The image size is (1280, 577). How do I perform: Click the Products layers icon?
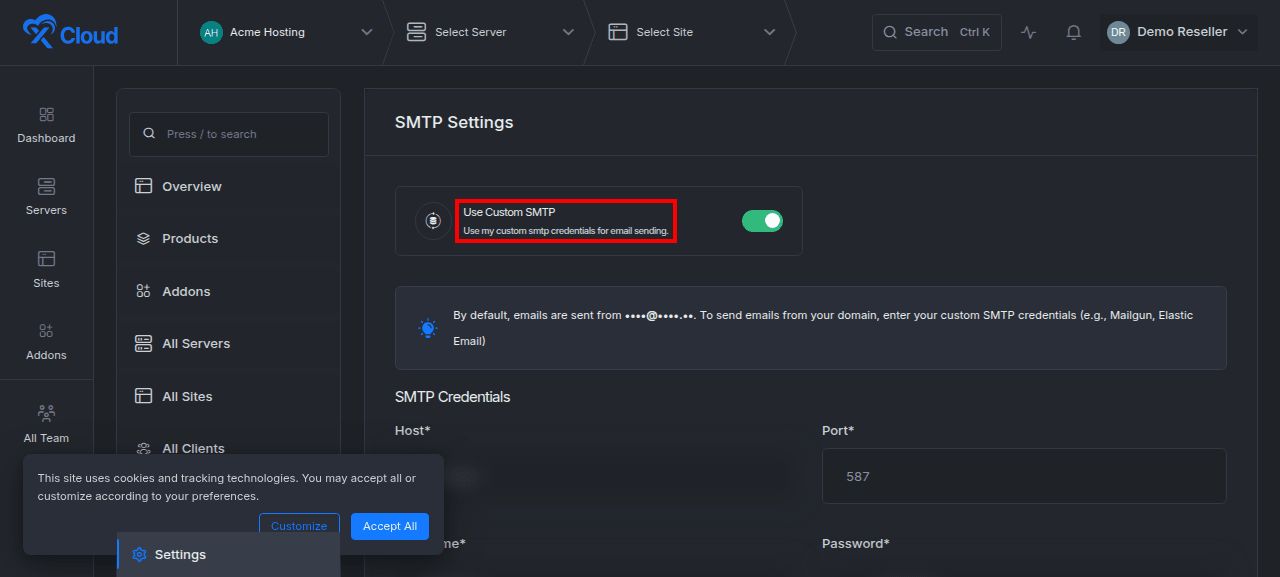point(143,239)
